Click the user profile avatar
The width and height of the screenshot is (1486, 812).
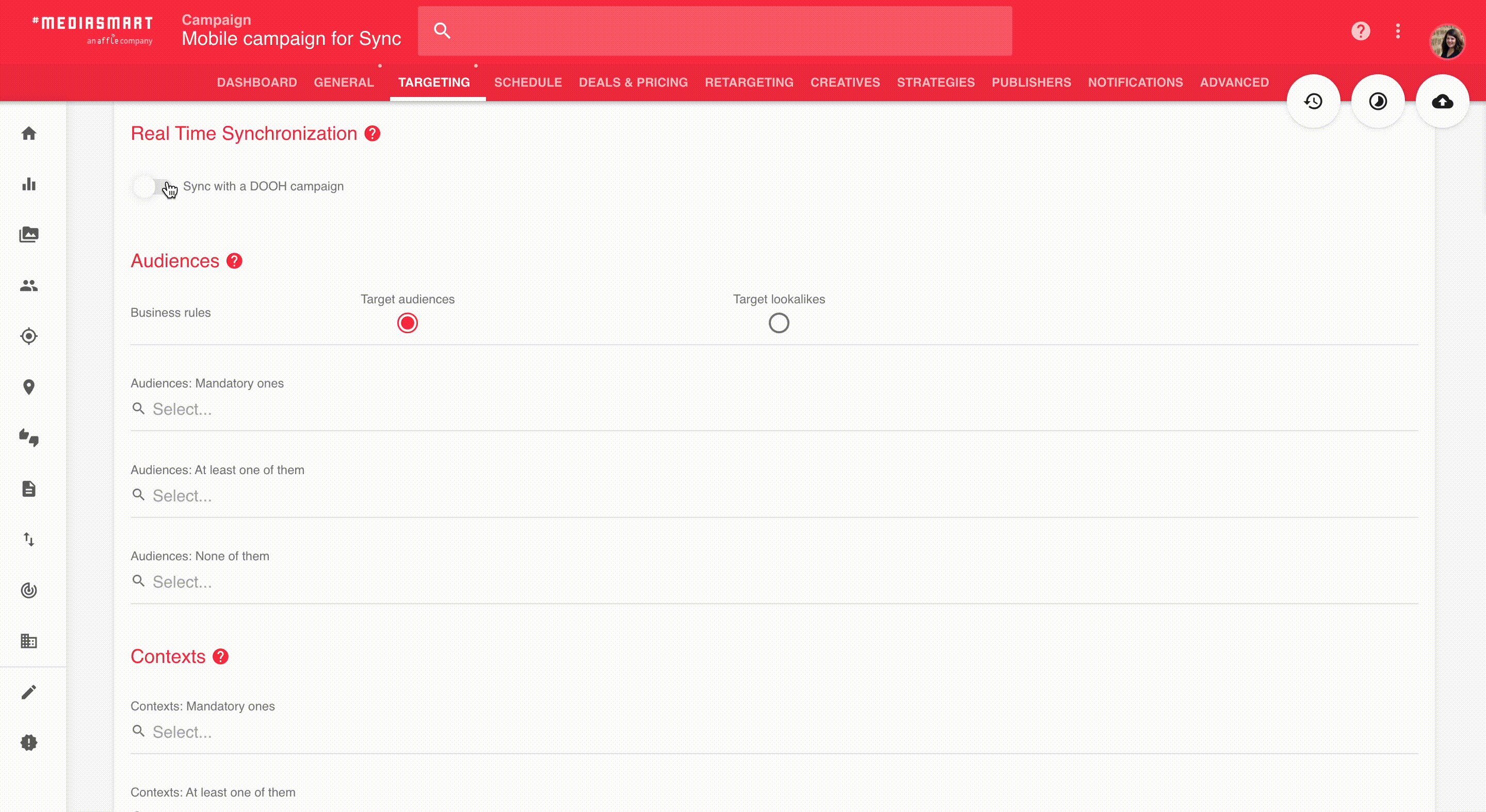click(1447, 41)
